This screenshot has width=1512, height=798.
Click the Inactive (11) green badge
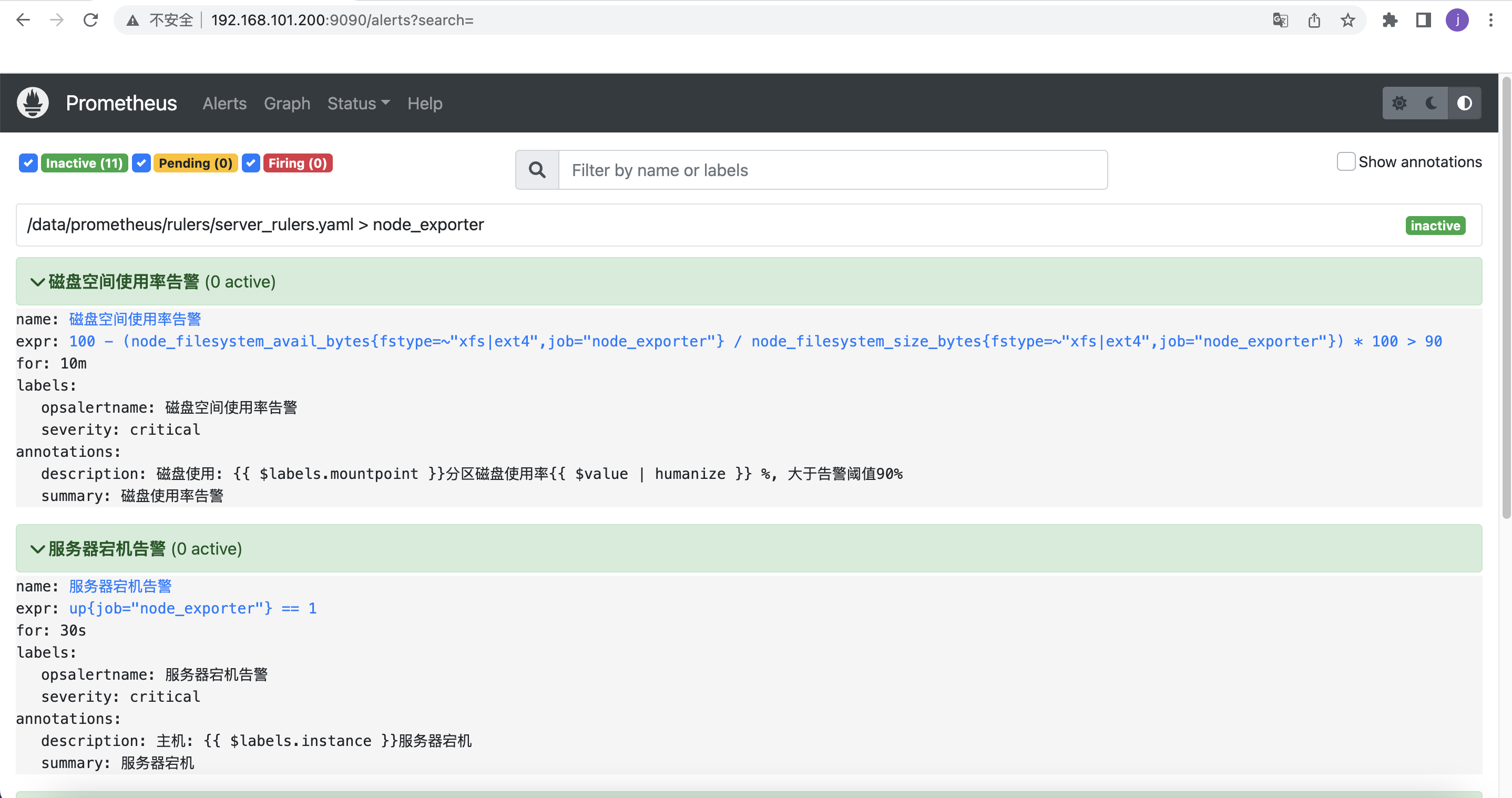(x=85, y=163)
